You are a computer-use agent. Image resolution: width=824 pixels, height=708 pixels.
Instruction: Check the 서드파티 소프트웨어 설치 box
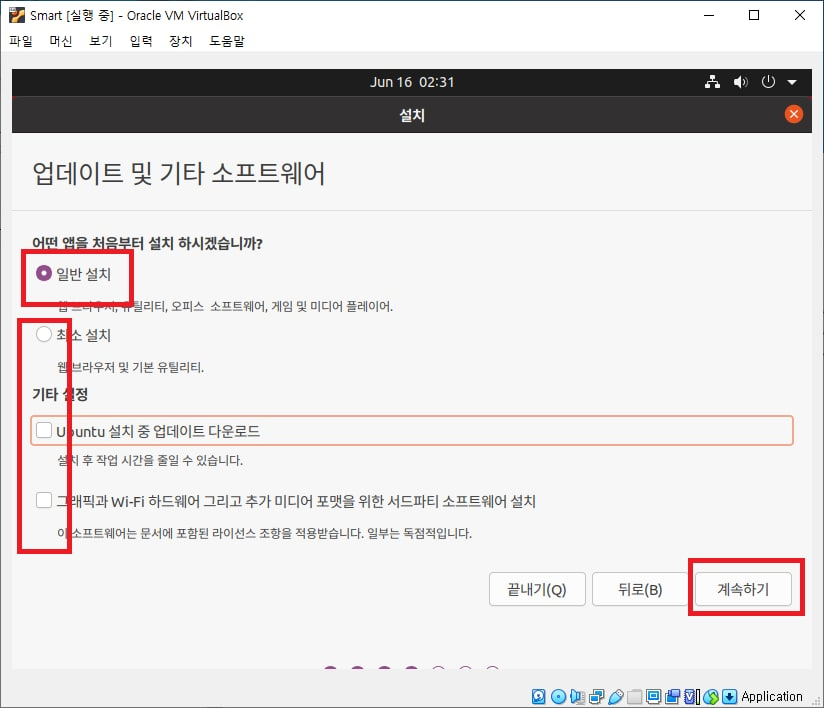[x=44, y=500]
